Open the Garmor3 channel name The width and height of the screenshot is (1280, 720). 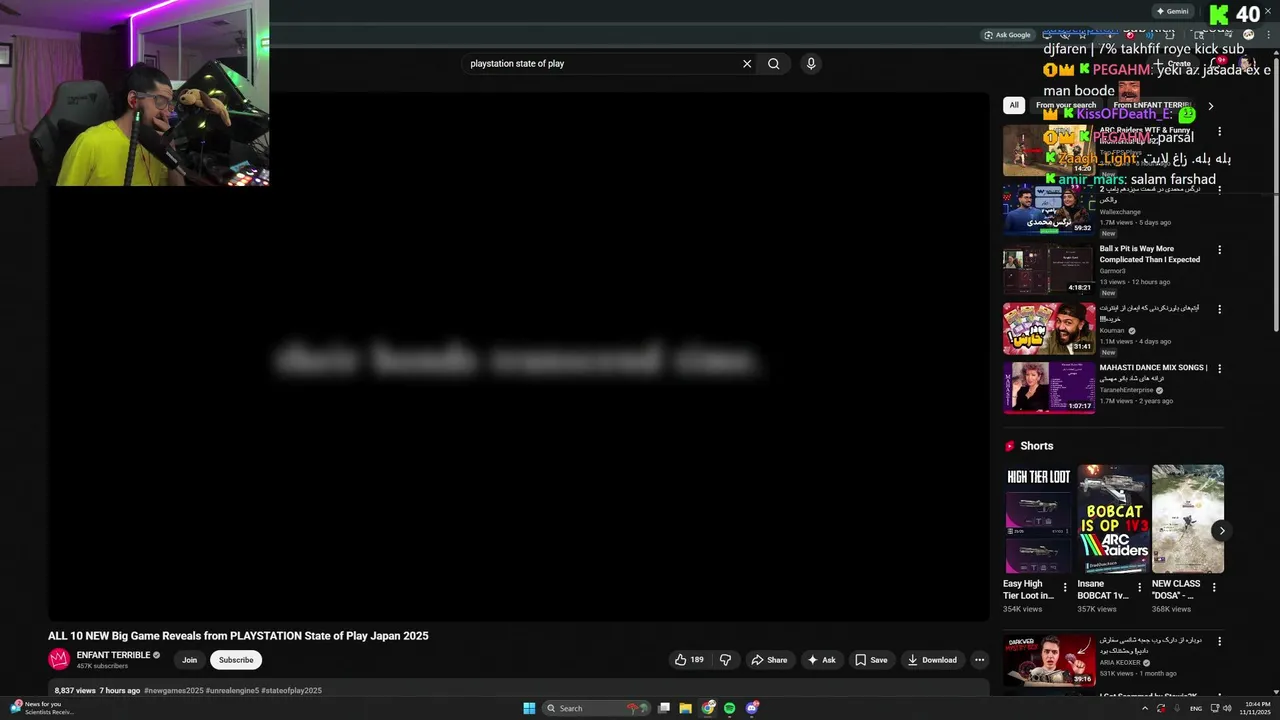[1112, 271]
